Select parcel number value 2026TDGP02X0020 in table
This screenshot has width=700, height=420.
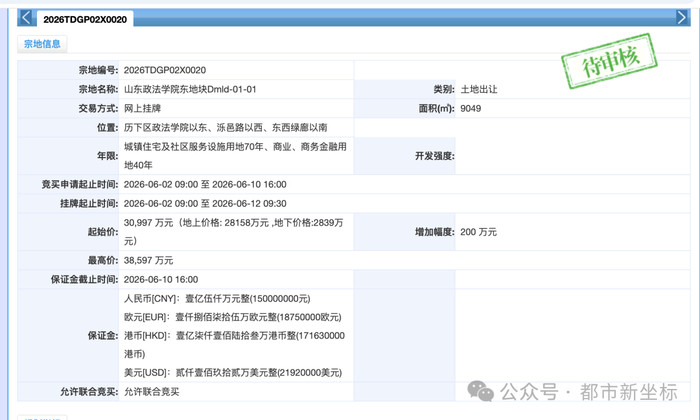click(x=165, y=70)
